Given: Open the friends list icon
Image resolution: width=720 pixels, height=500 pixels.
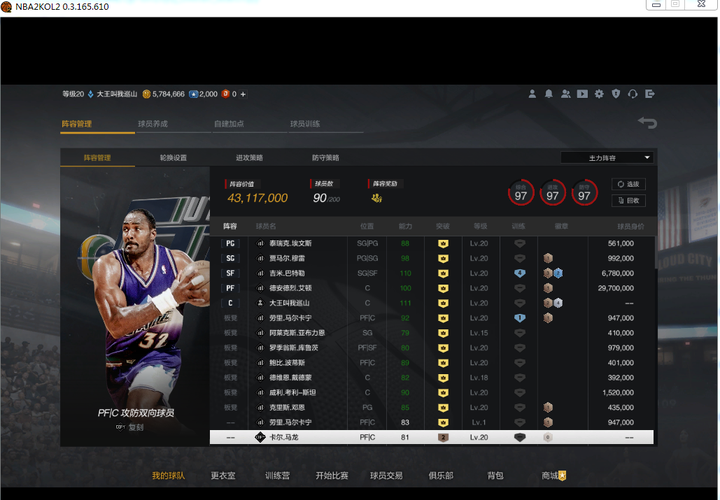Looking at the screenshot, I should pos(566,94).
